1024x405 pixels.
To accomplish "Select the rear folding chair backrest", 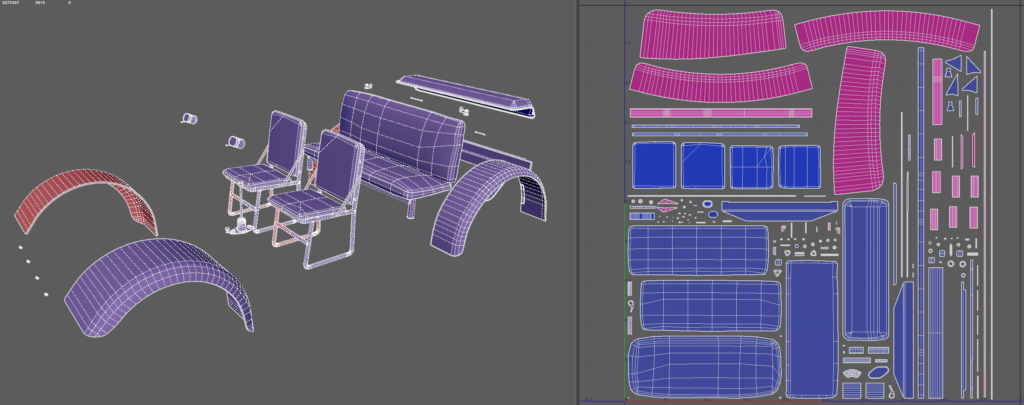I will [287, 138].
